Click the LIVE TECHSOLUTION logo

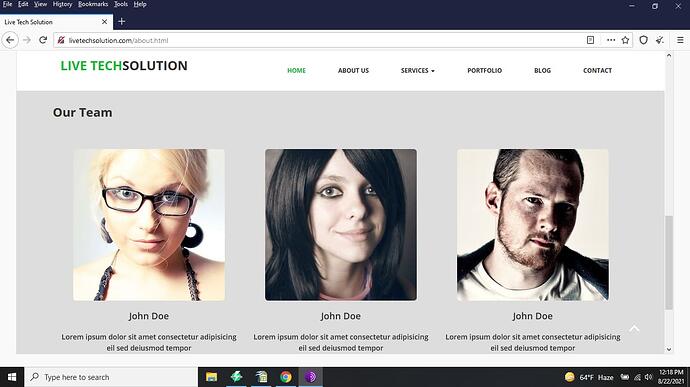tap(124, 66)
